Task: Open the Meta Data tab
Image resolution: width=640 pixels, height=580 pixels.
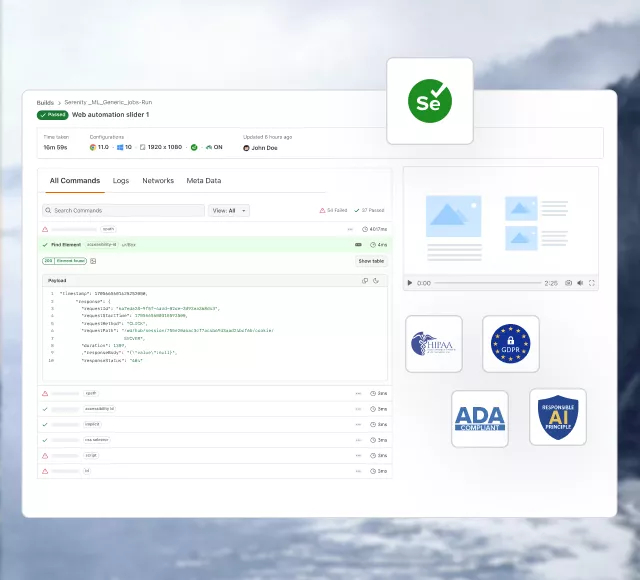Action: point(204,180)
